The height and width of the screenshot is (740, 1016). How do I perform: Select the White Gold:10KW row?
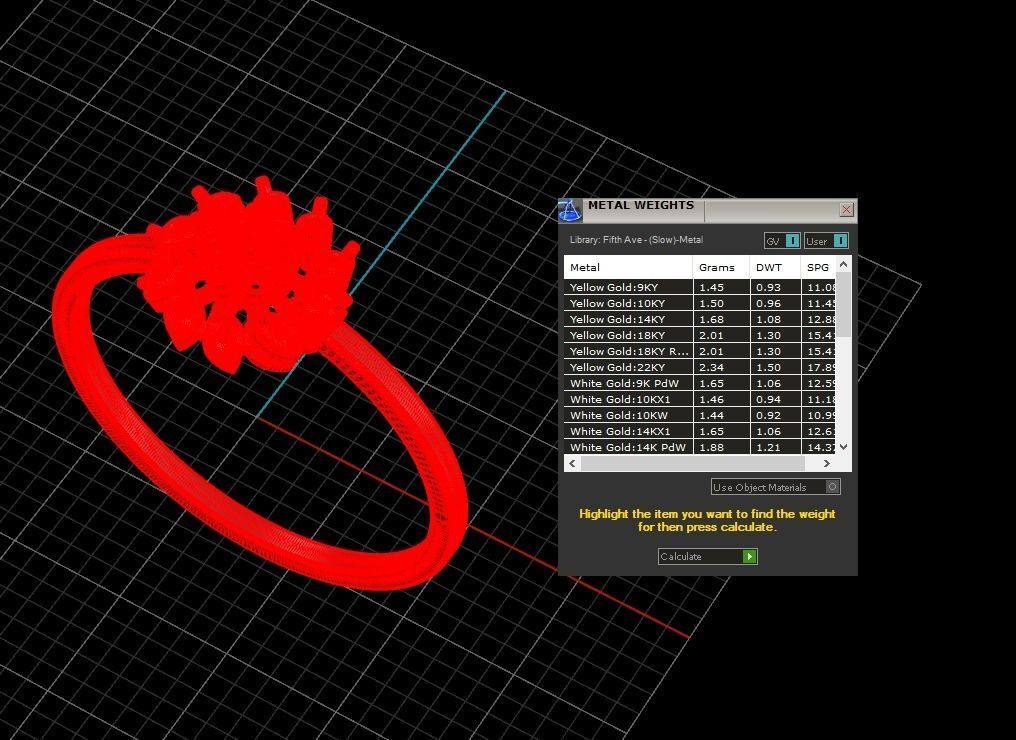point(700,415)
